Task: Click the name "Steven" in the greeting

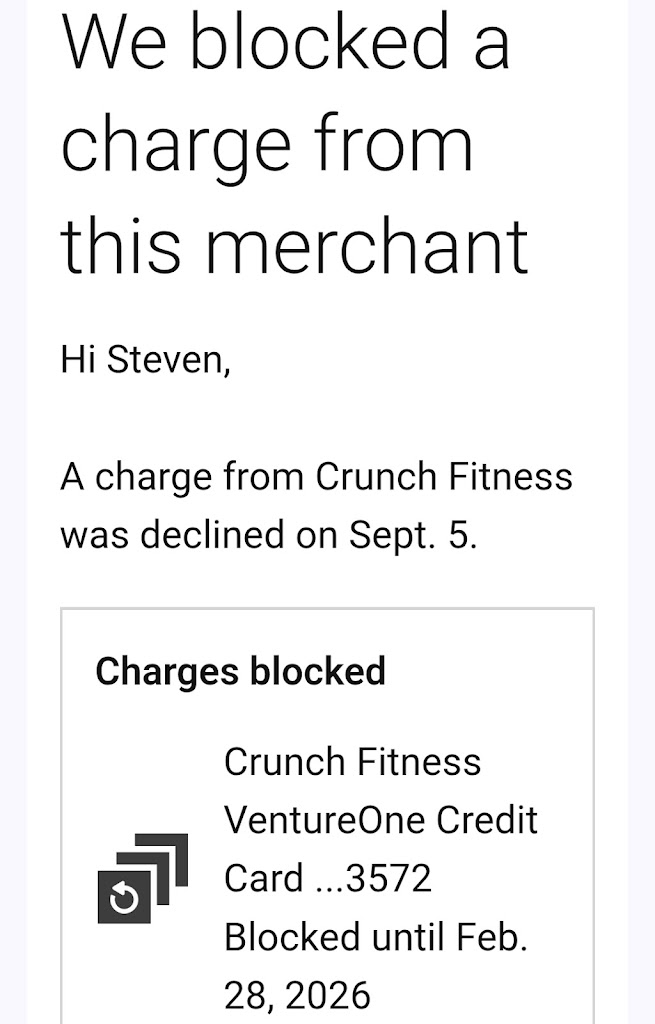Action: [168, 359]
